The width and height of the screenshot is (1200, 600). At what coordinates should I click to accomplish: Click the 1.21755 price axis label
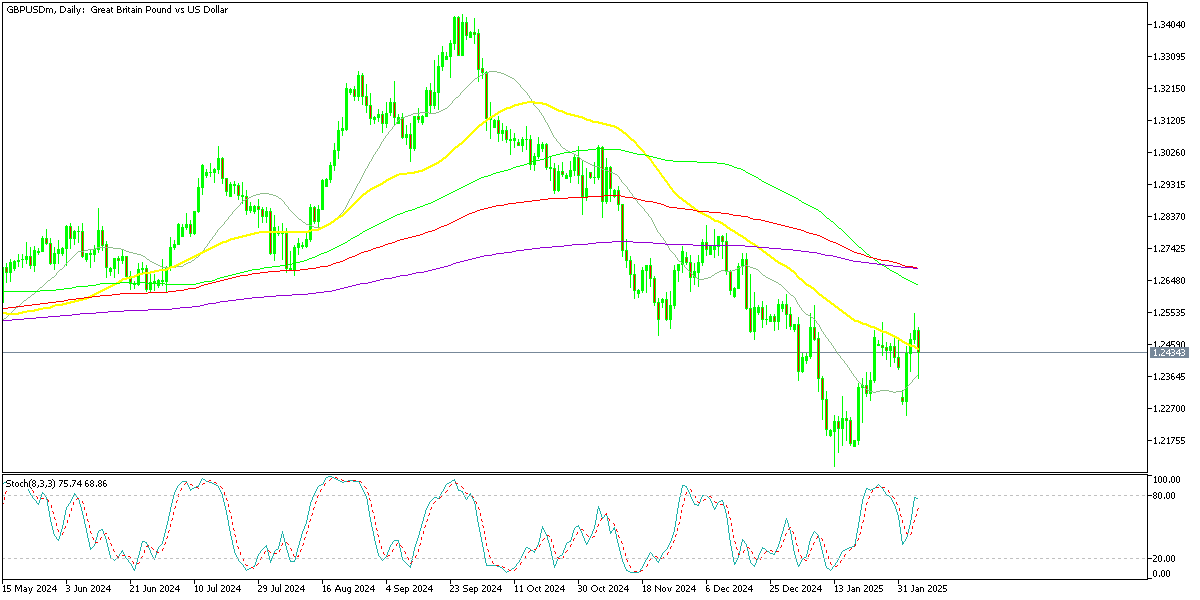point(1169,441)
